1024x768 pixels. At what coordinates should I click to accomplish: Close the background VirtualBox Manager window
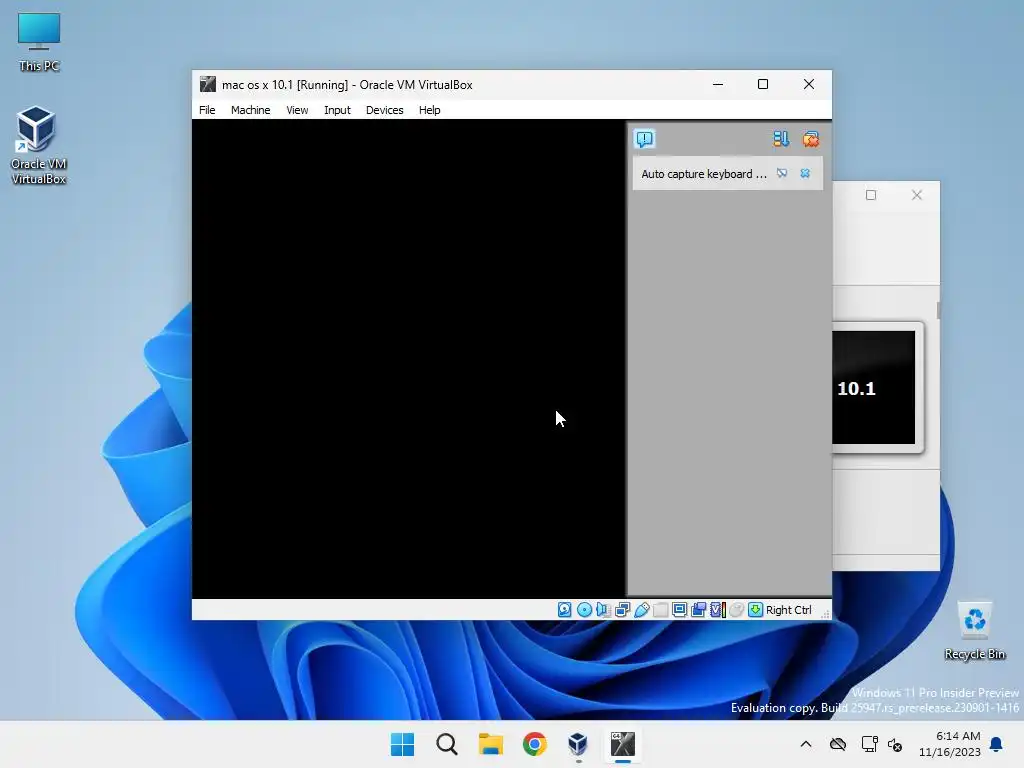coord(917,195)
